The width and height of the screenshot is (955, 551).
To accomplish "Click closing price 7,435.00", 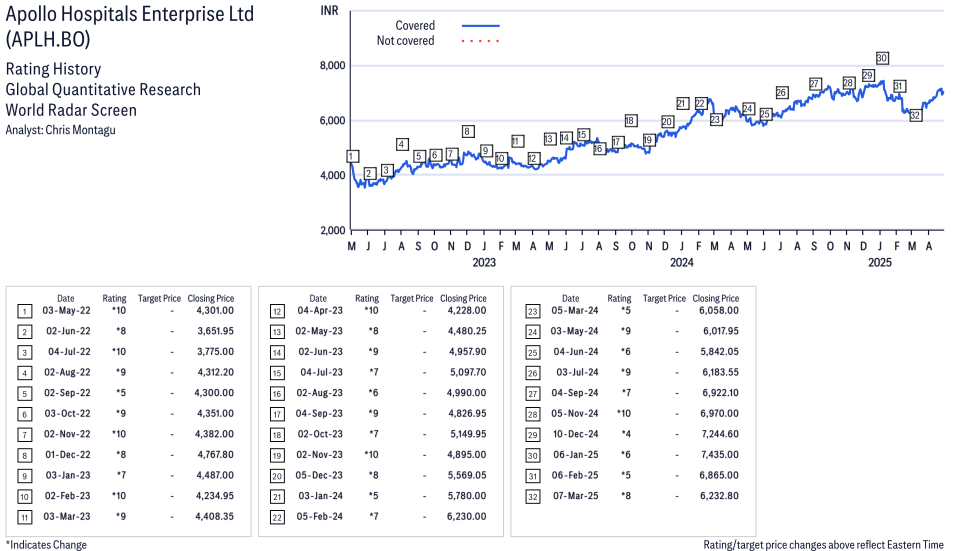I will (x=720, y=455).
